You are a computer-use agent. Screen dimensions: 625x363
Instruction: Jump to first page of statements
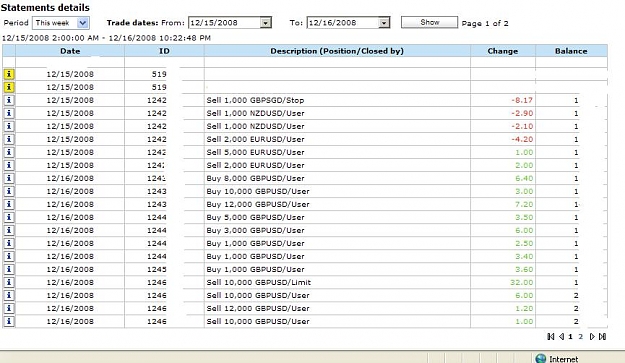551,337
